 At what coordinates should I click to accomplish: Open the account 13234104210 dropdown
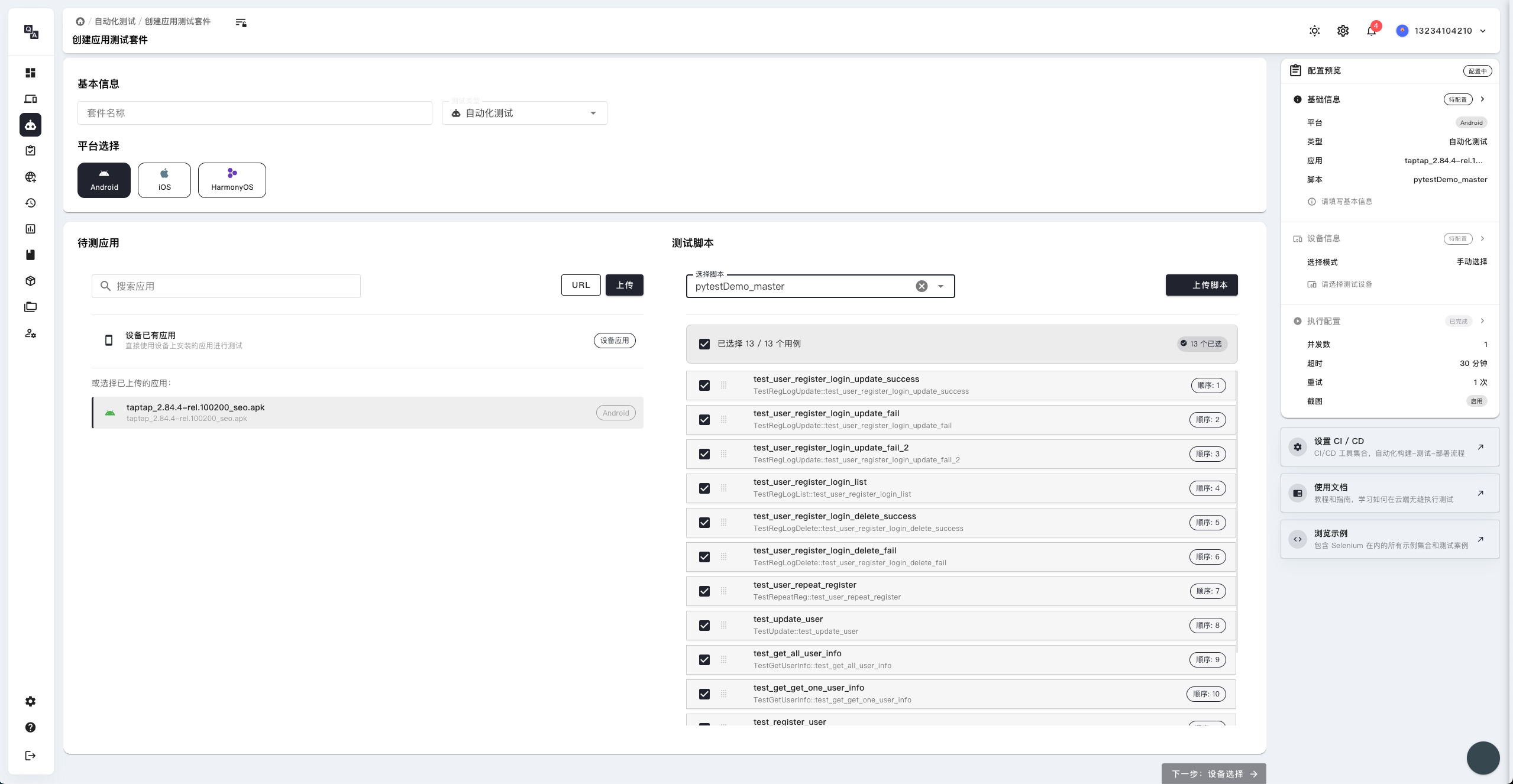[1441, 31]
